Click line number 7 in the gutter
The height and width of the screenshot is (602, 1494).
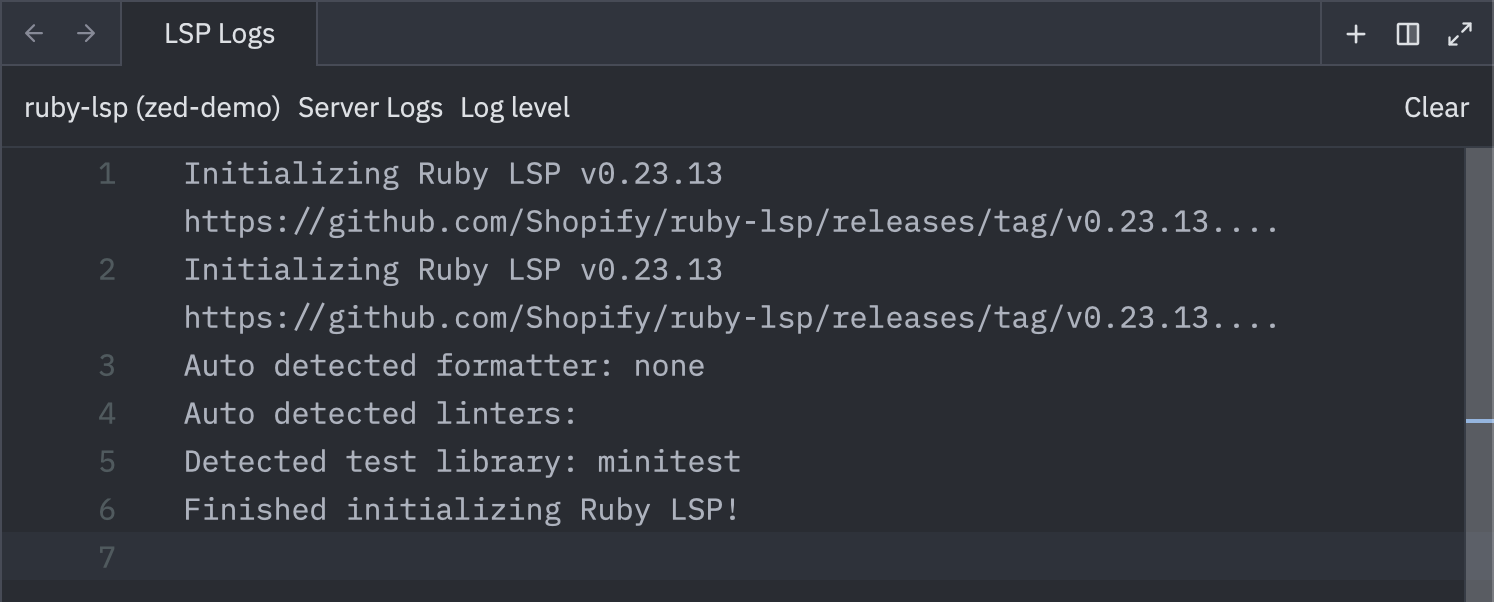pos(107,557)
